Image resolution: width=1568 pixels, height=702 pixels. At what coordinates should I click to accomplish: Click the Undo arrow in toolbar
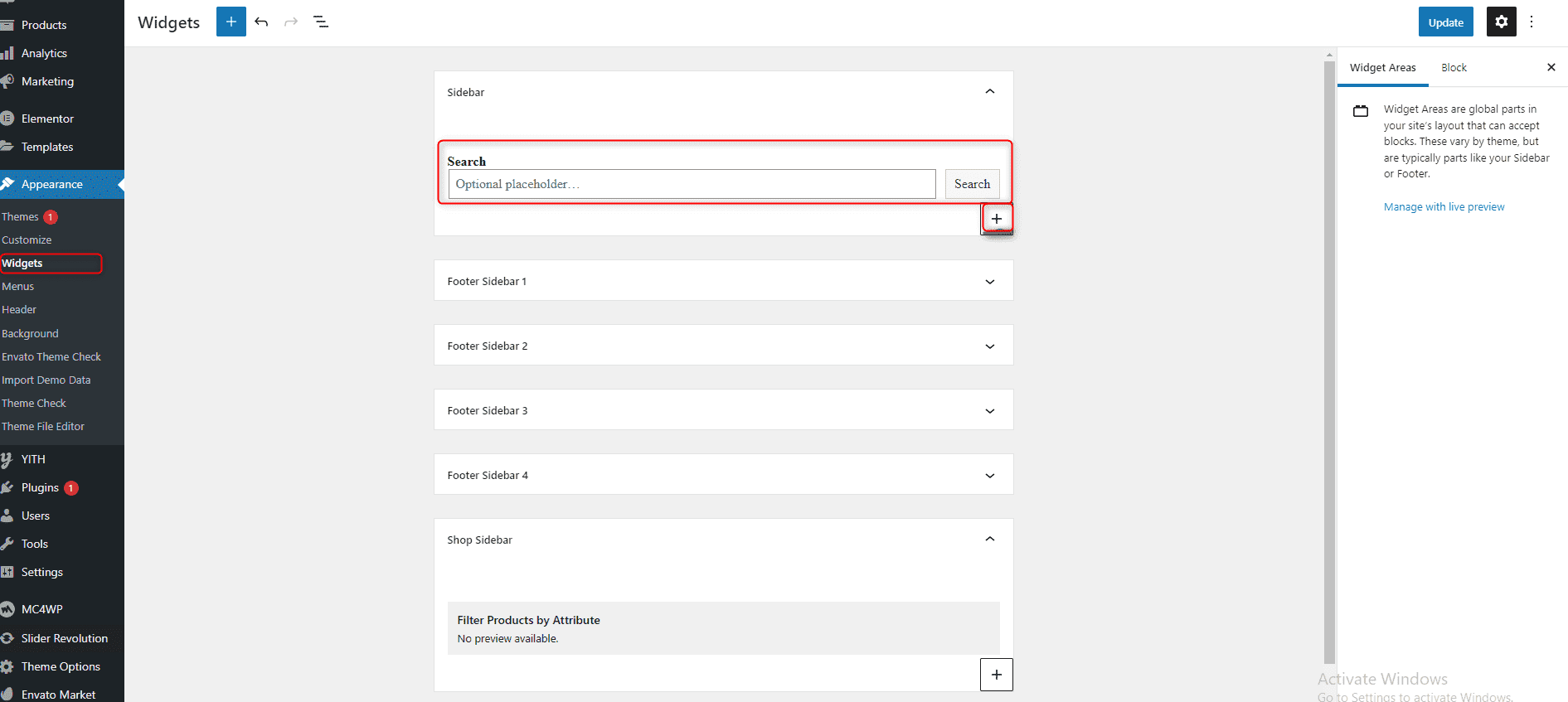tap(261, 22)
